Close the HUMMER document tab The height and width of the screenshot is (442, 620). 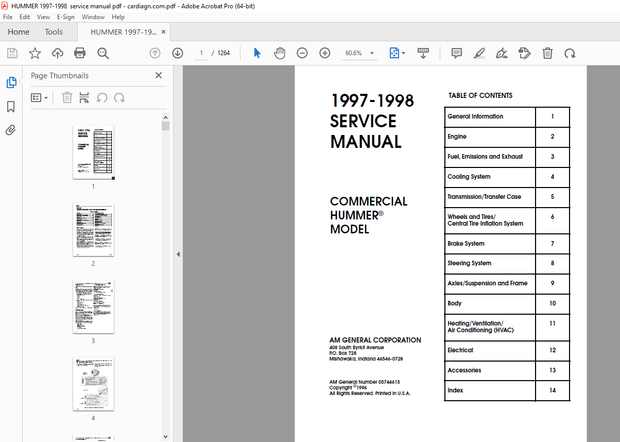(x=163, y=32)
